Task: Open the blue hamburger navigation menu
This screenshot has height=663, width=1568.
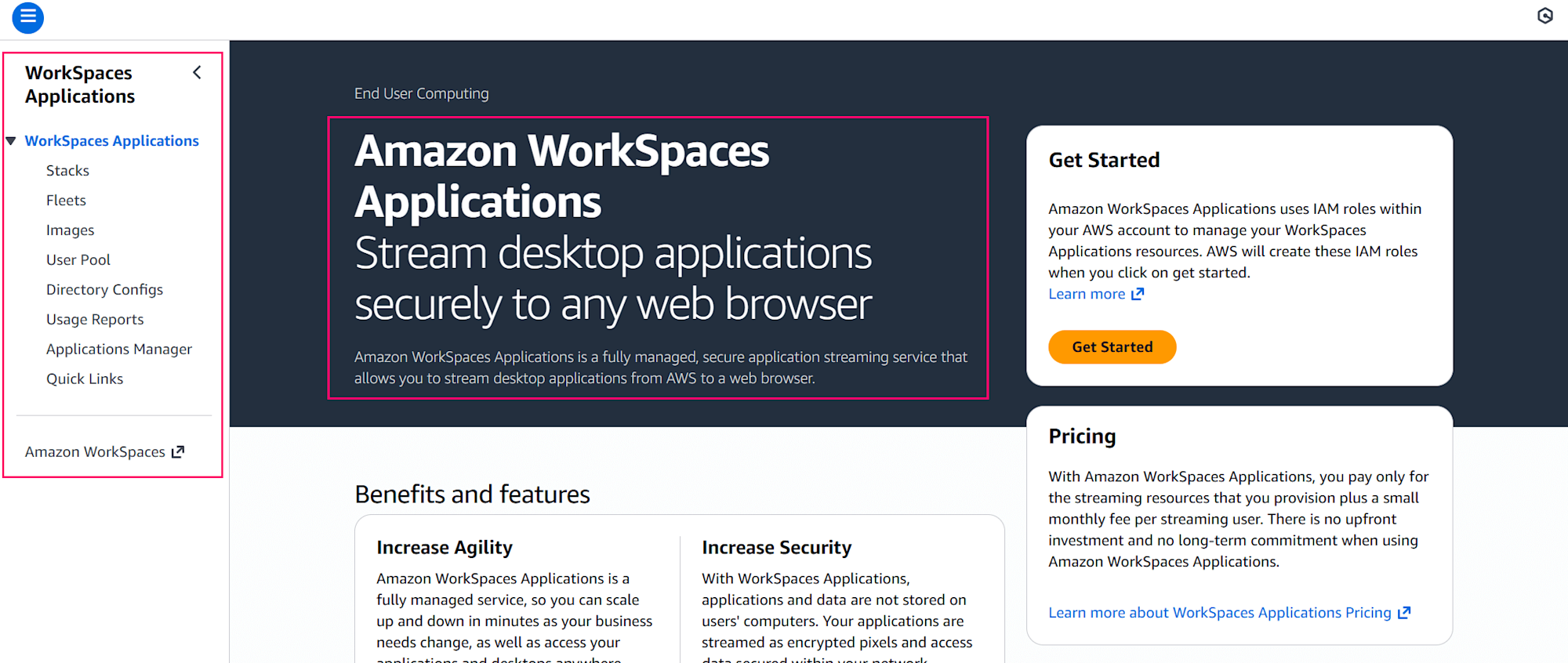Action: coord(27,17)
